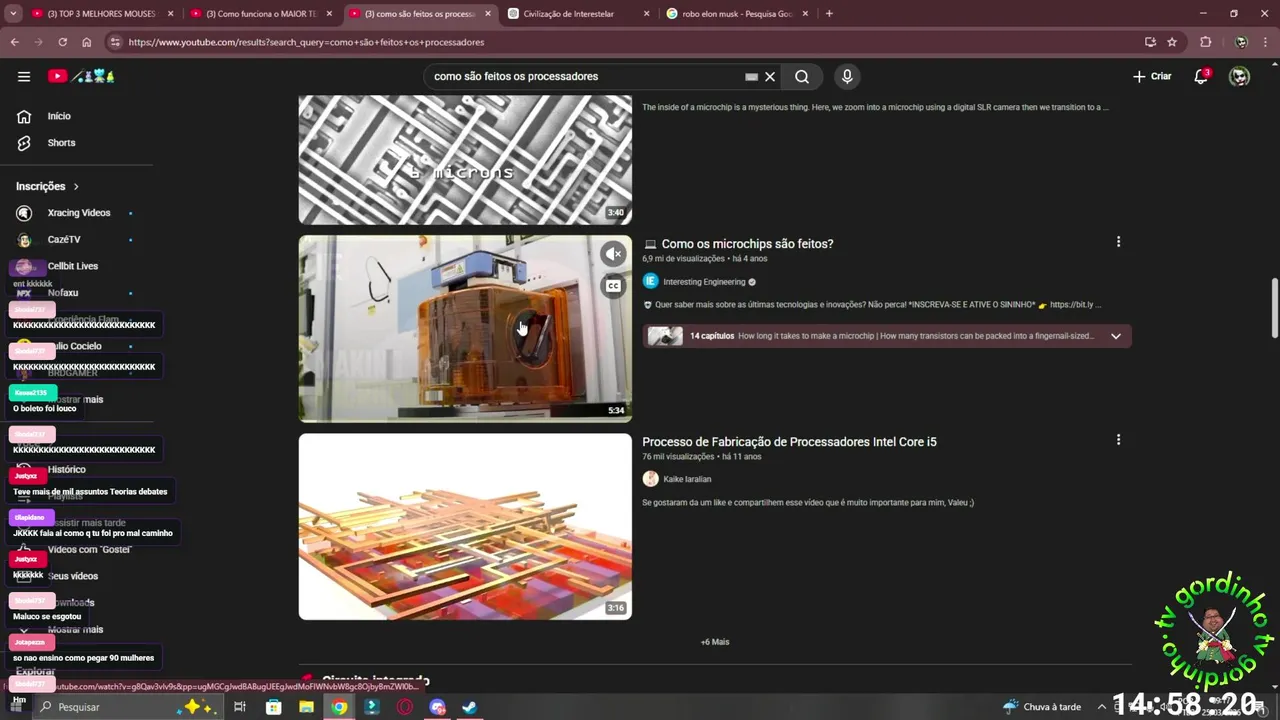Viewport: 1280px width, 720px height.
Task: Open options menu for Como os microchips video
Action: (1118, 242)
